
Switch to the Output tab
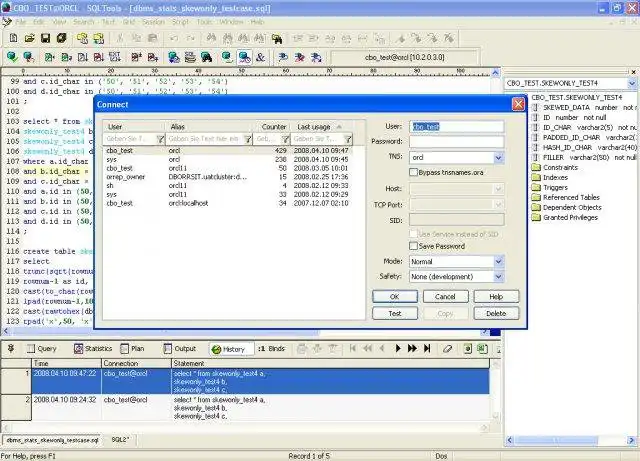coord(180,349)
